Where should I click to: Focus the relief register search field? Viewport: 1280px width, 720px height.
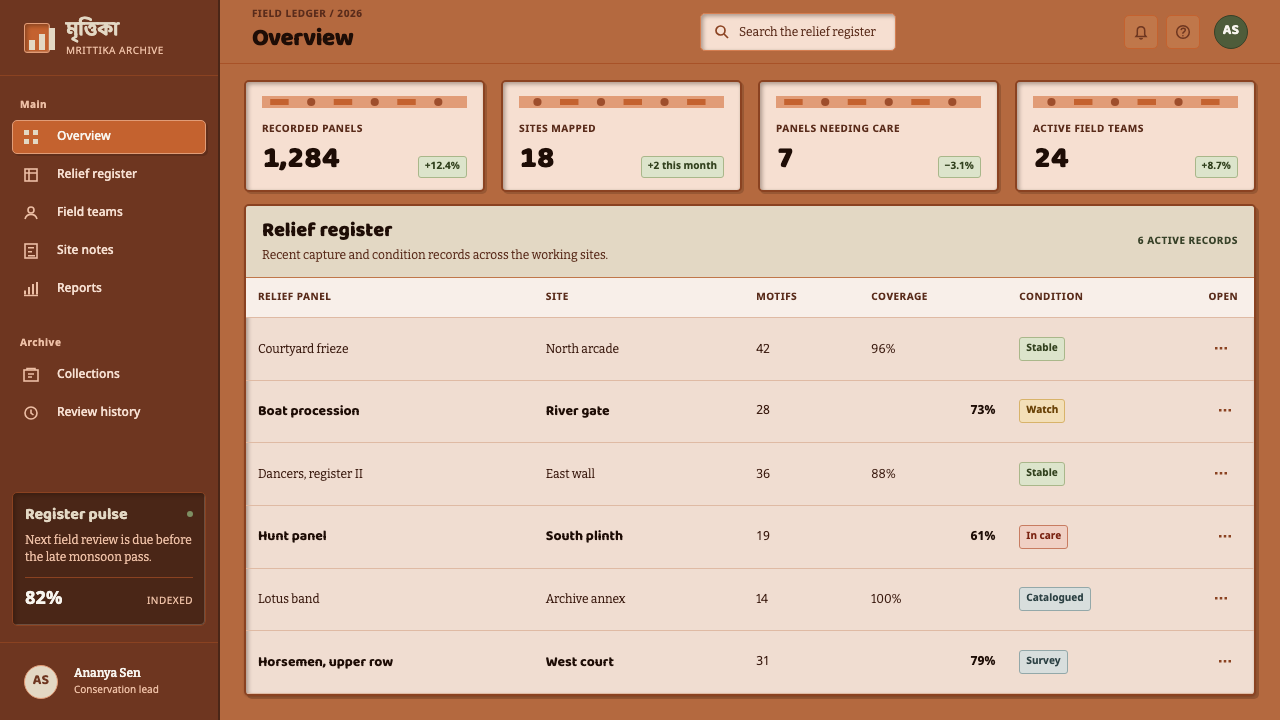point(798,32)
